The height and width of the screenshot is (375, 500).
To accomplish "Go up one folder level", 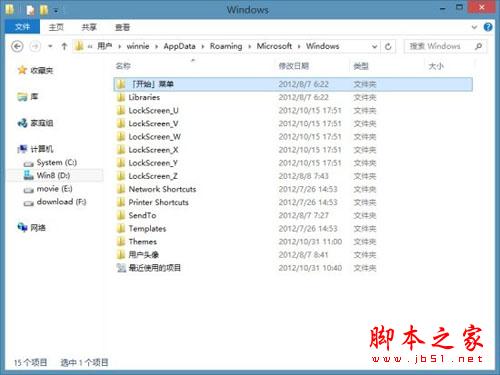I will click(x=64, y=46).
